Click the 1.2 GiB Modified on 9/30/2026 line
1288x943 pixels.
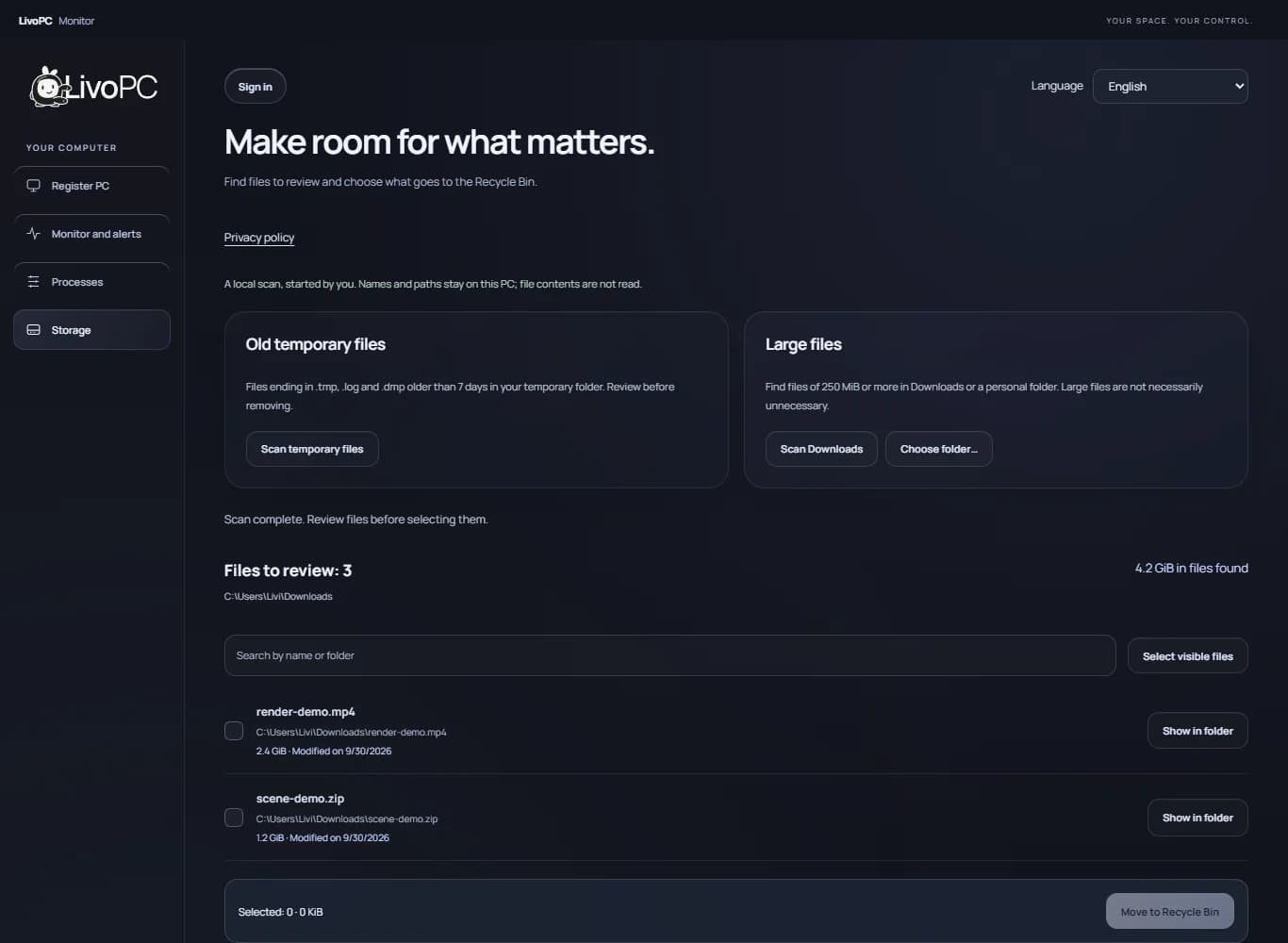click(322, 838)
